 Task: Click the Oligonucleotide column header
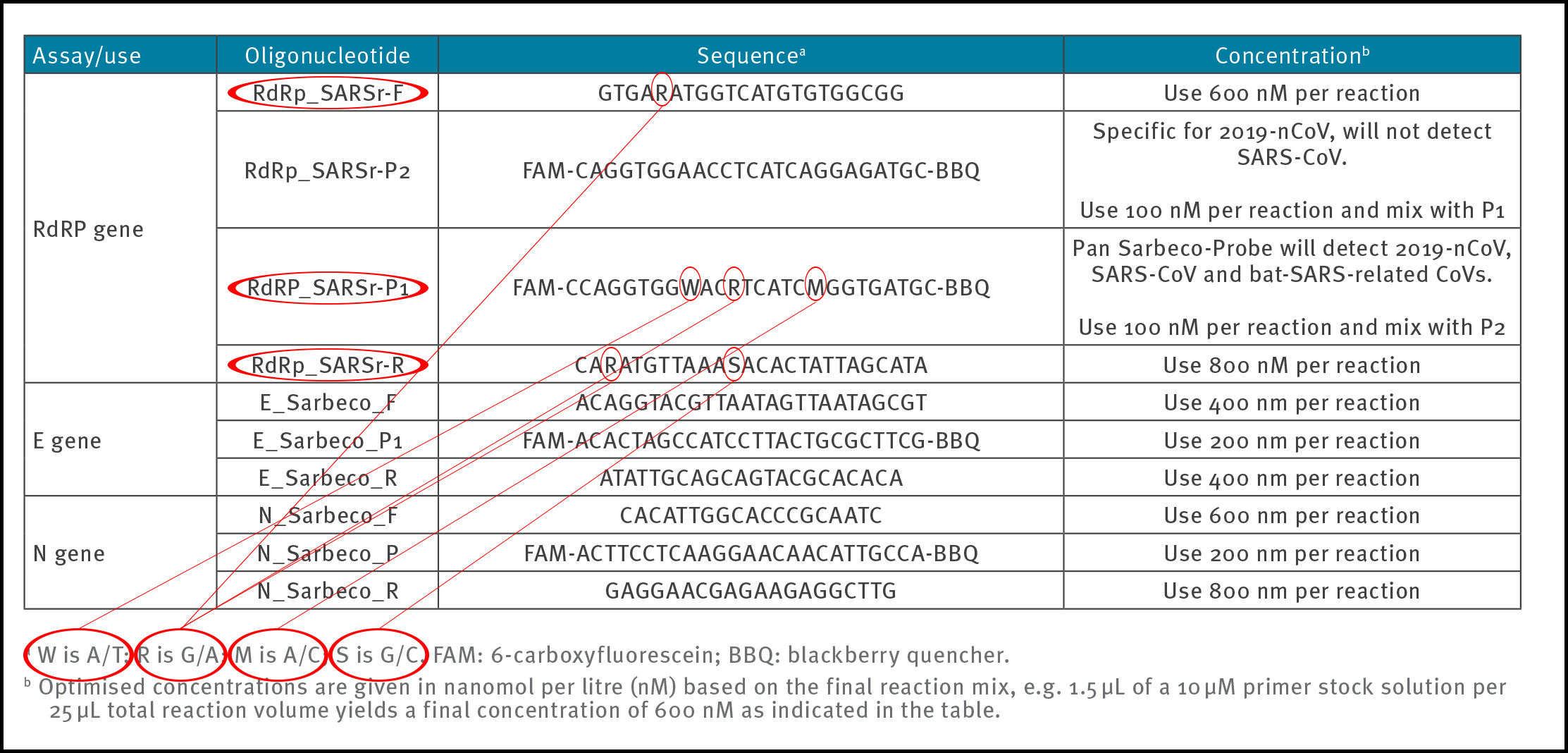point(327,56)
